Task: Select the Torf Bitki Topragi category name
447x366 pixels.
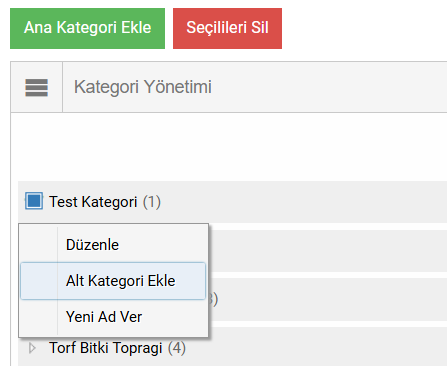Action: (x=106, y=348)
